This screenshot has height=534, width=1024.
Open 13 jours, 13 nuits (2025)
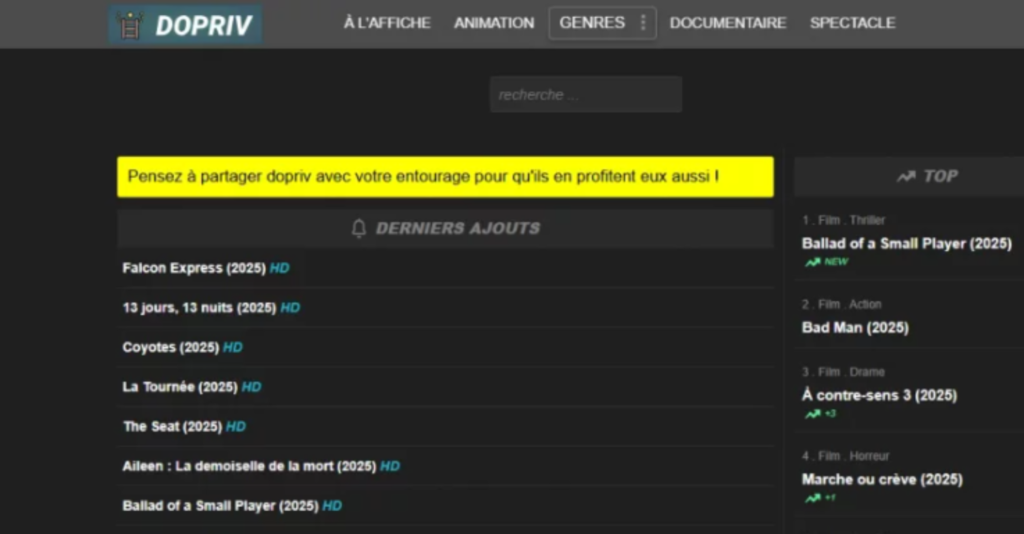pyautogui.click(x=199, y=307)
